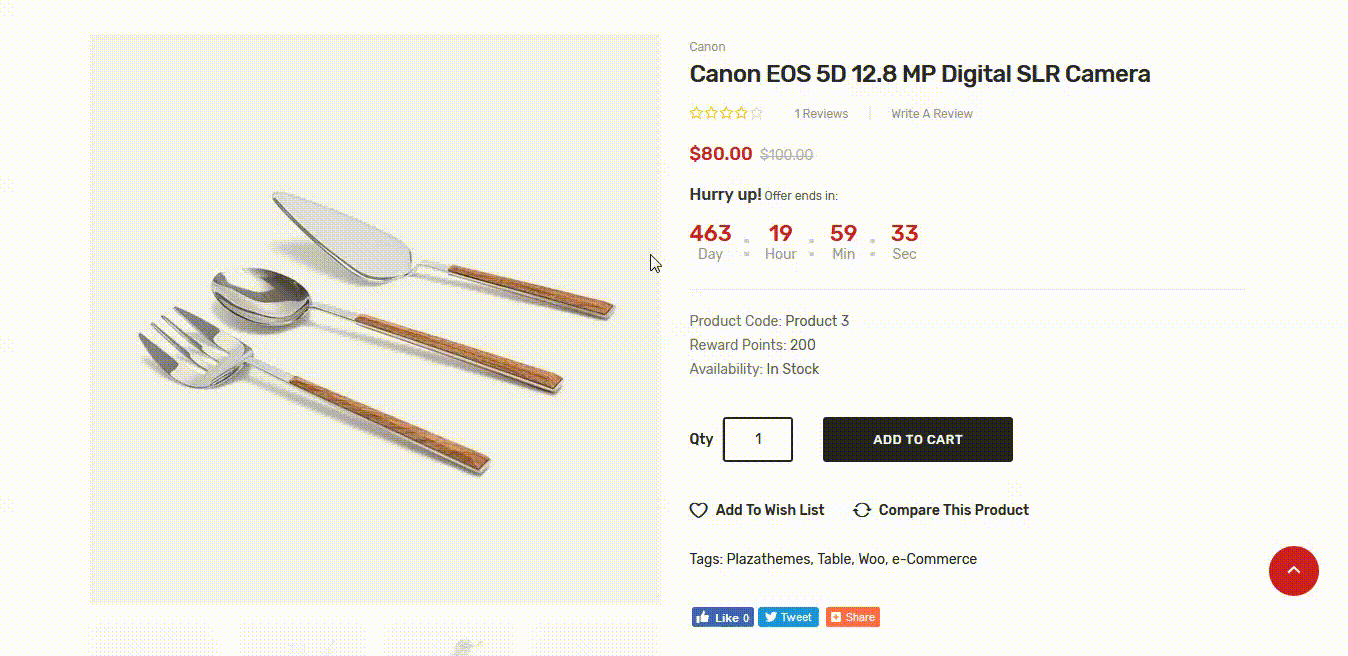
Task: Click the scroll-to-top red arrow button
Action: tap(1293, 571)
